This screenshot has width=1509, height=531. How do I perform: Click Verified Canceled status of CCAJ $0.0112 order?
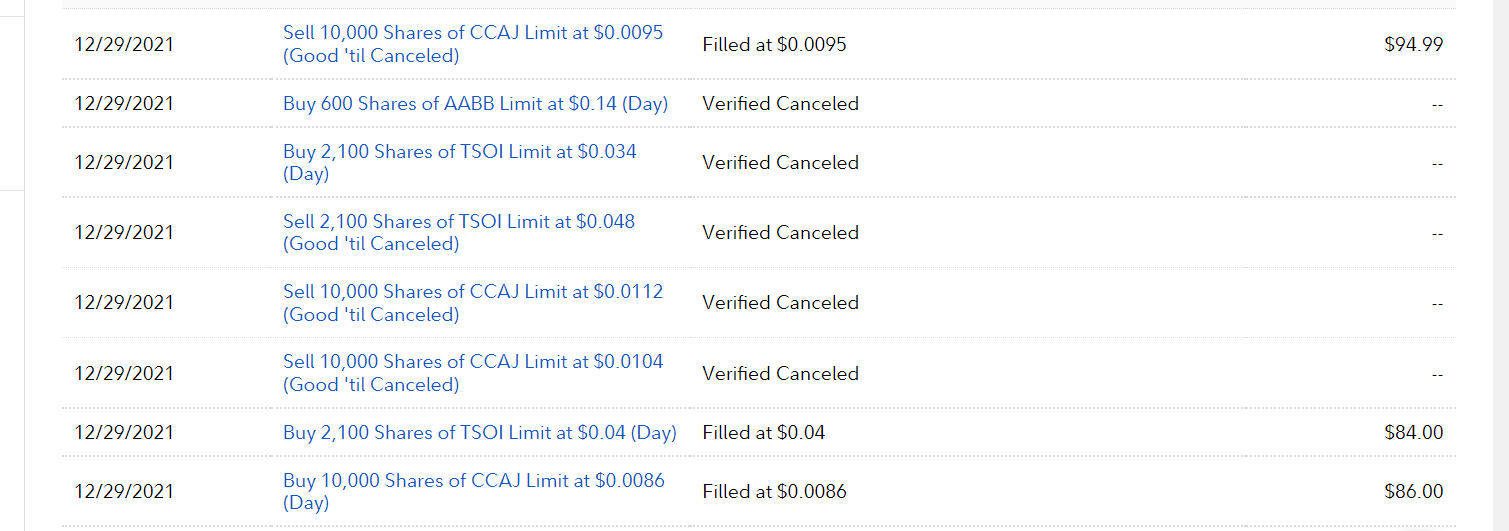pyautogui.click(x=780, y=302)
